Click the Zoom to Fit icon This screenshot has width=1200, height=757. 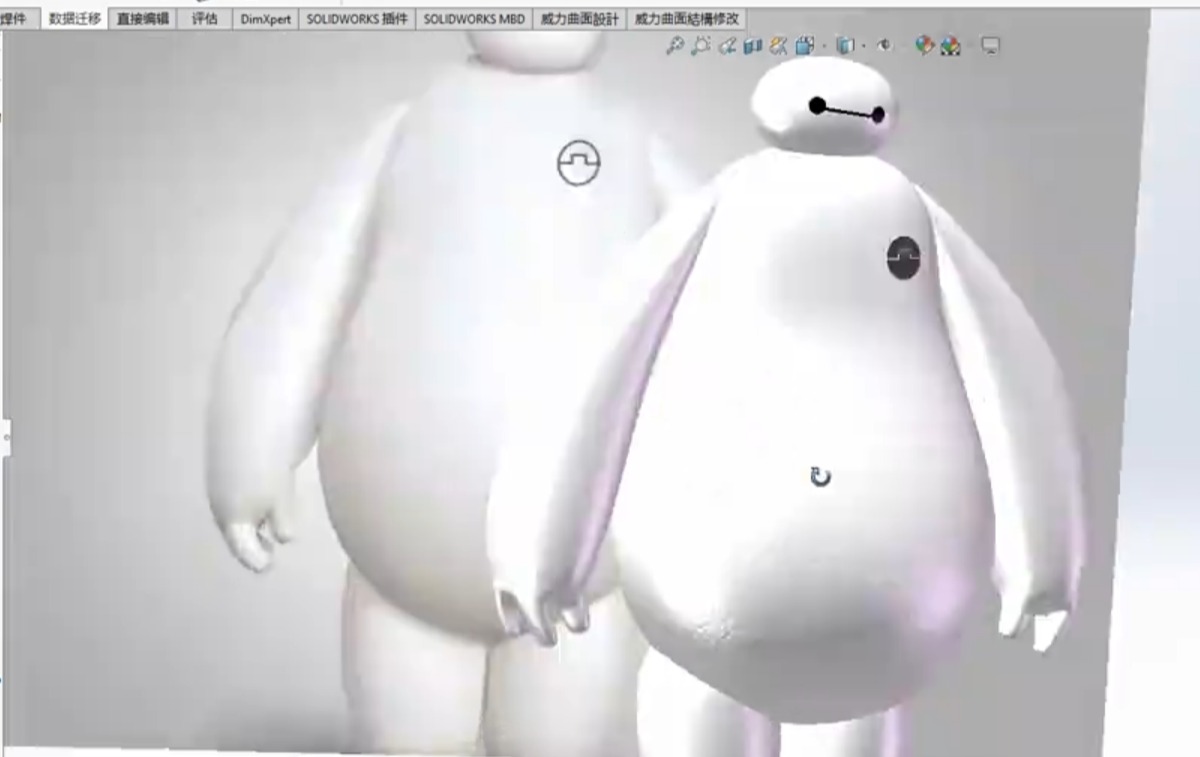point(675,45)
